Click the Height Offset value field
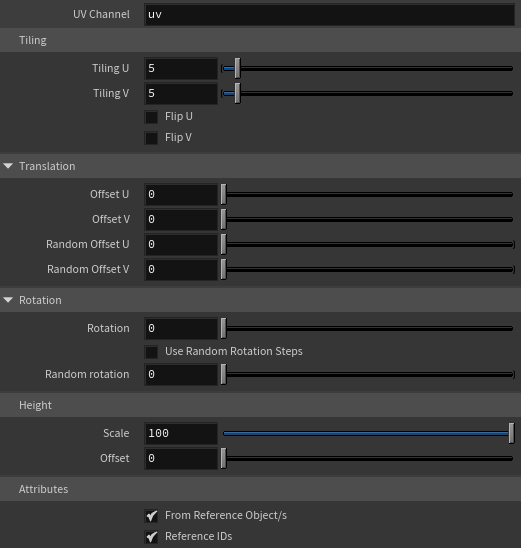 181,458
